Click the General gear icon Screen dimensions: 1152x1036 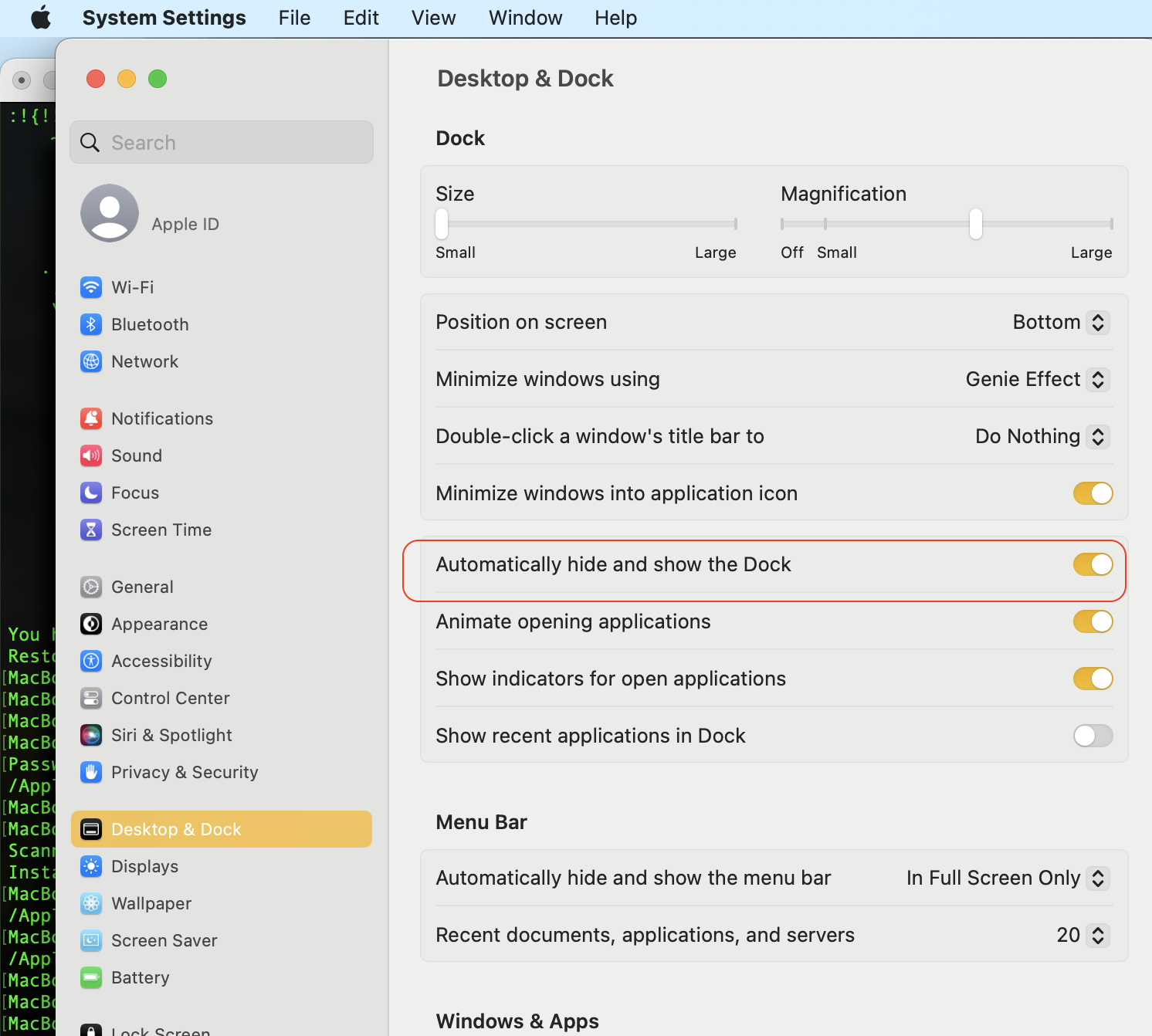[x=91, y=587]
